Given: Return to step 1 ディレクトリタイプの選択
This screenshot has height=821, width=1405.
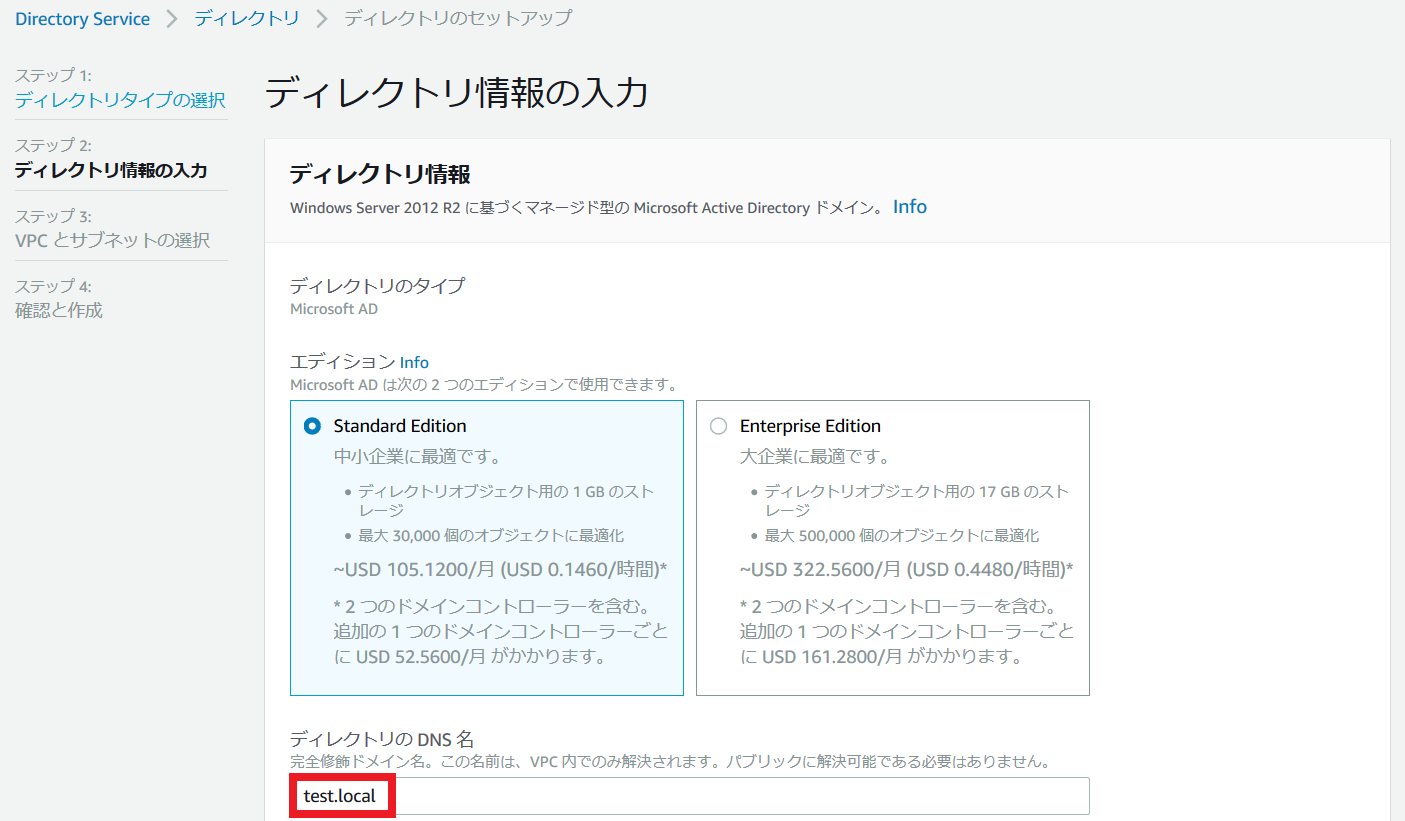Looking at the screenshot, I should click(120, 100).
